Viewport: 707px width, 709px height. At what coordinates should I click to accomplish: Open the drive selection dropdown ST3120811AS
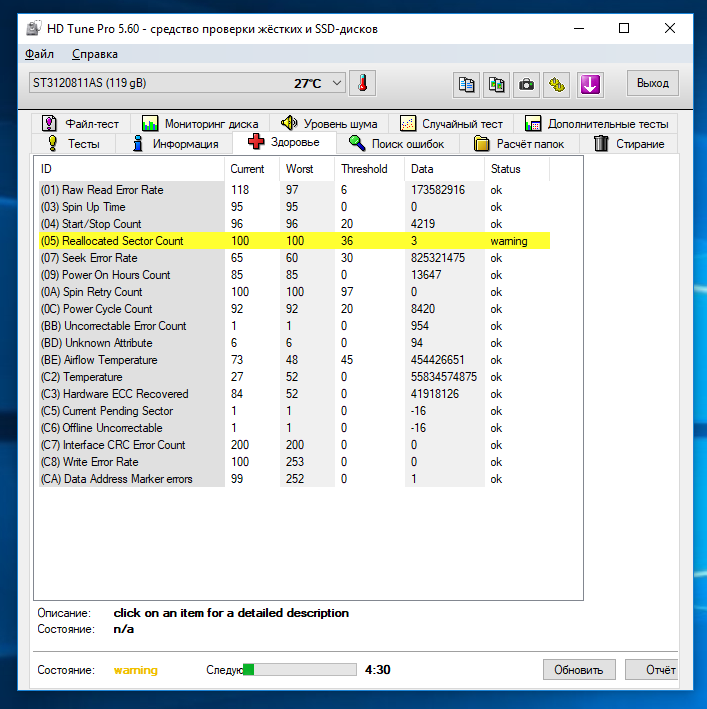point(187,83)
